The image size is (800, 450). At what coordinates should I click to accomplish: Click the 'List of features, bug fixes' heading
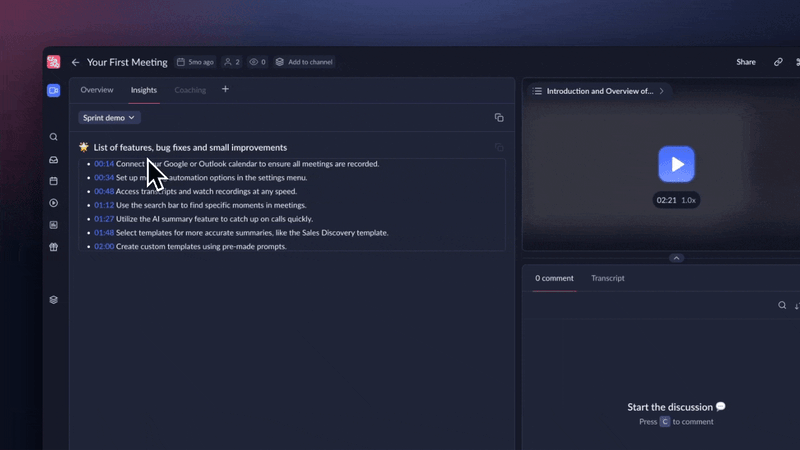pos(190,147)
